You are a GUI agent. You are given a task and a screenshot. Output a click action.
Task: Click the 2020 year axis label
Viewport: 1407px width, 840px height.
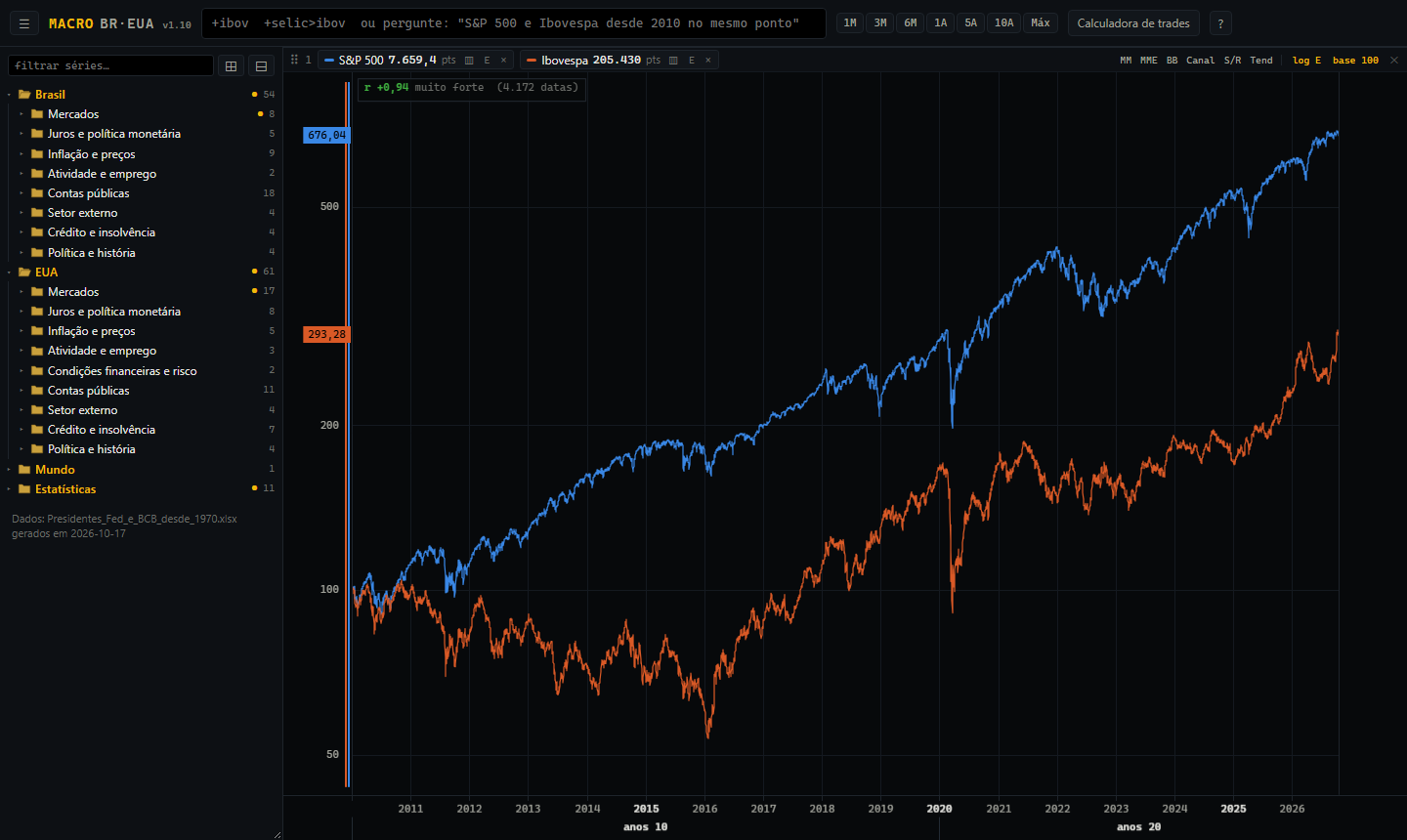(939, 809)
